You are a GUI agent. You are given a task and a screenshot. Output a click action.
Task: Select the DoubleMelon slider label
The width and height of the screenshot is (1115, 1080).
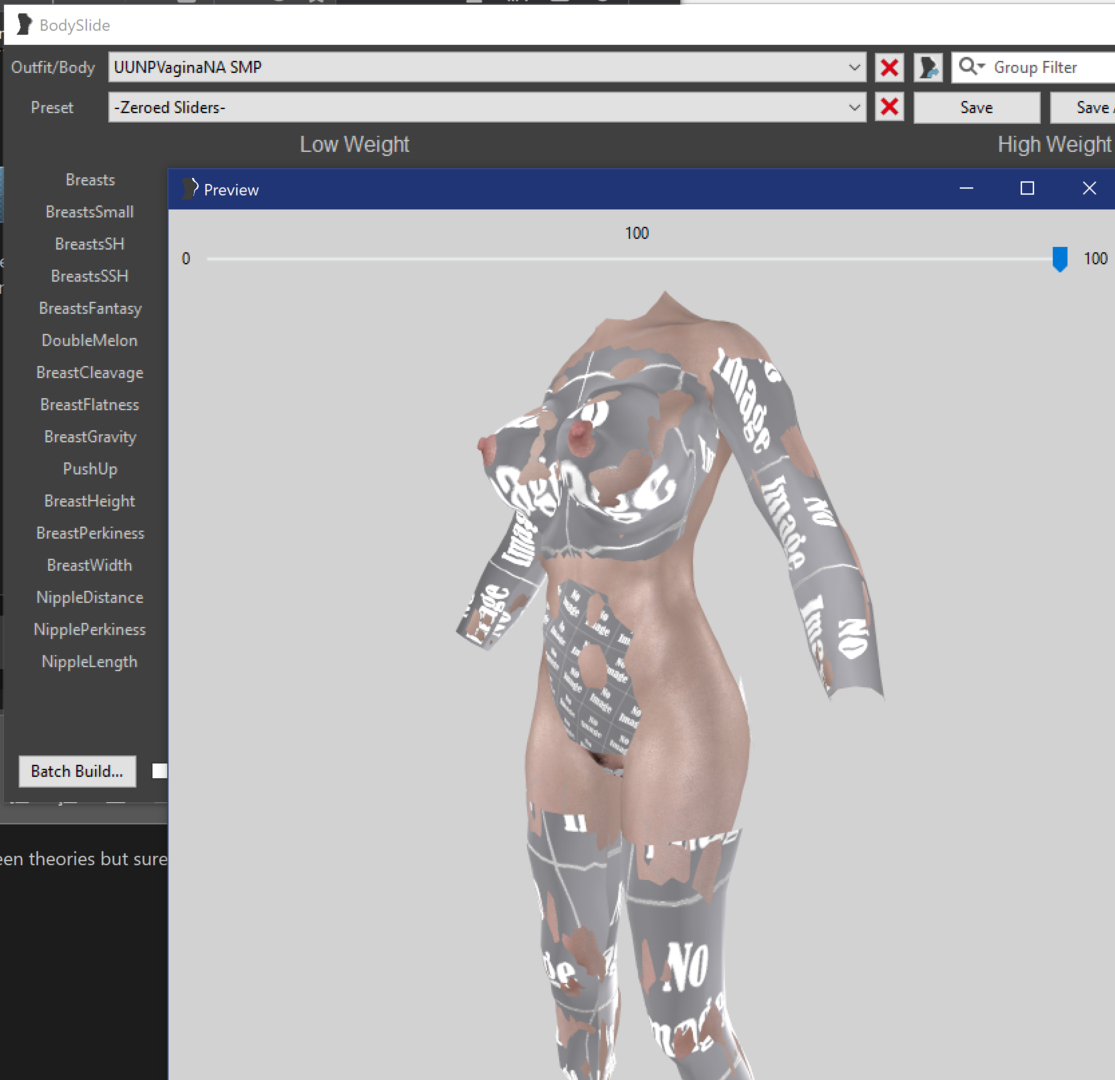click(x=90, y=341)
